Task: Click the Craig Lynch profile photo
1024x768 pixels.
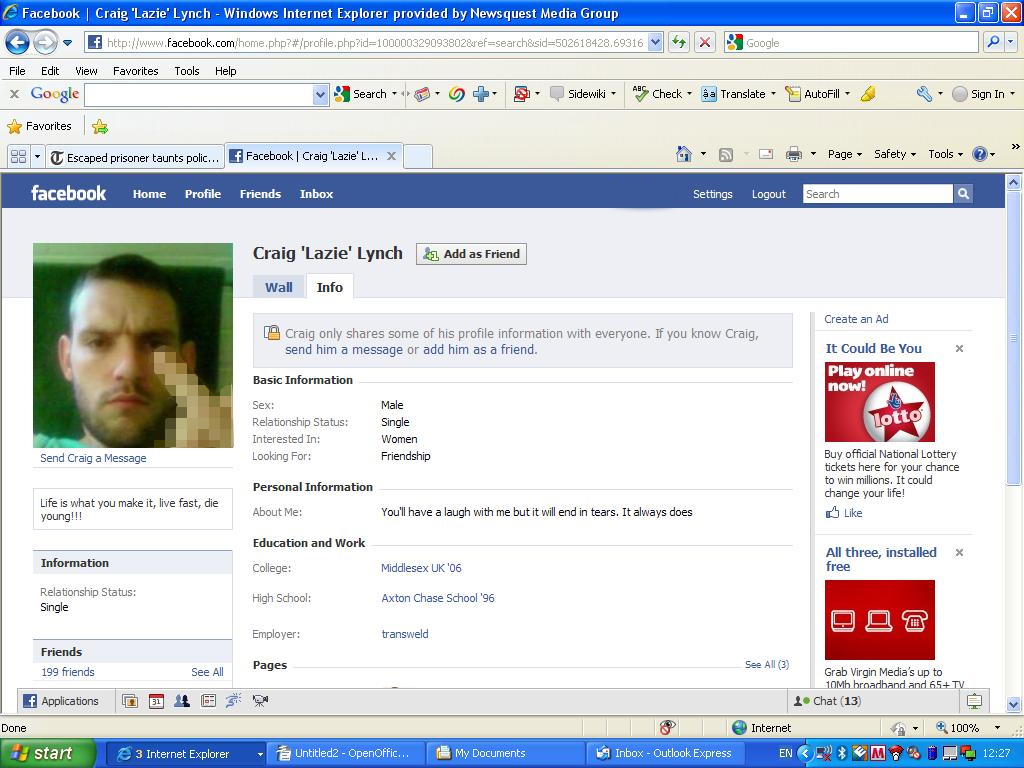Action: (133, 345)
